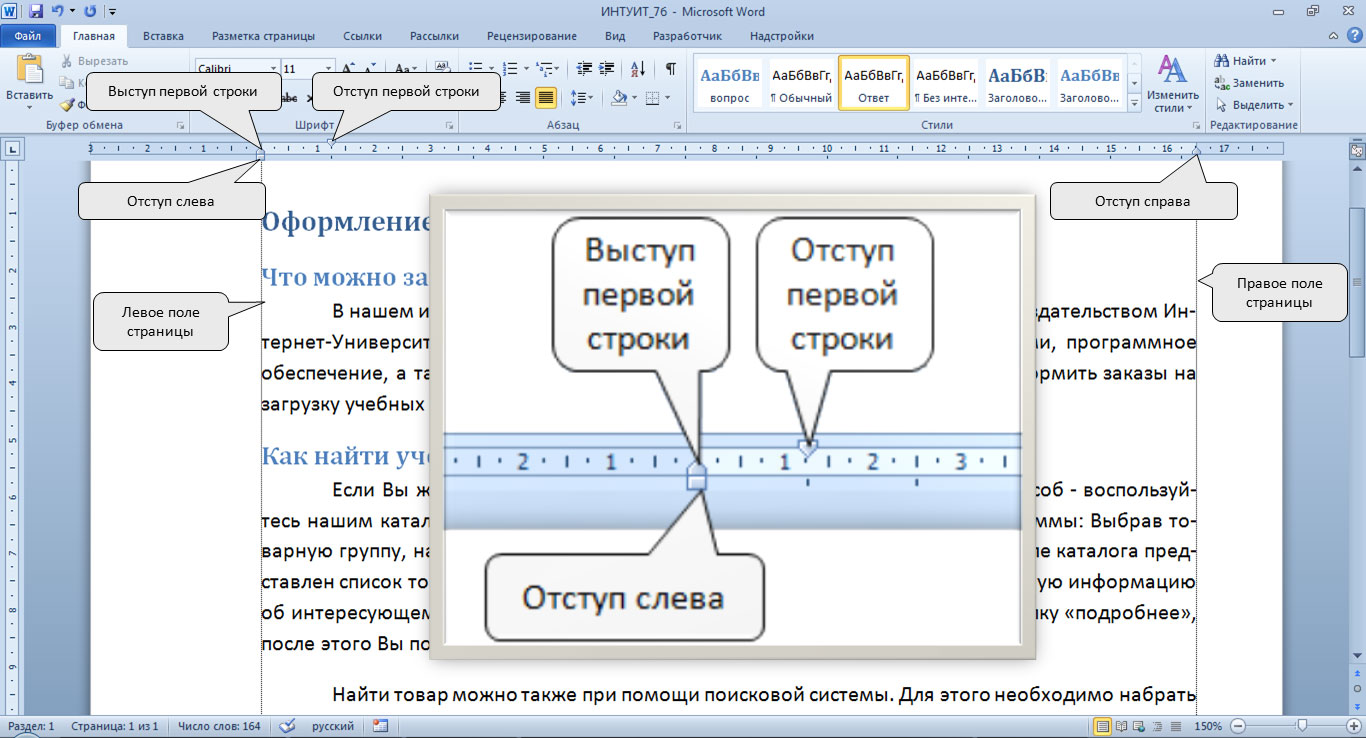Click the sort A-Я icon

pyautogui.click(x=637, y=68)
